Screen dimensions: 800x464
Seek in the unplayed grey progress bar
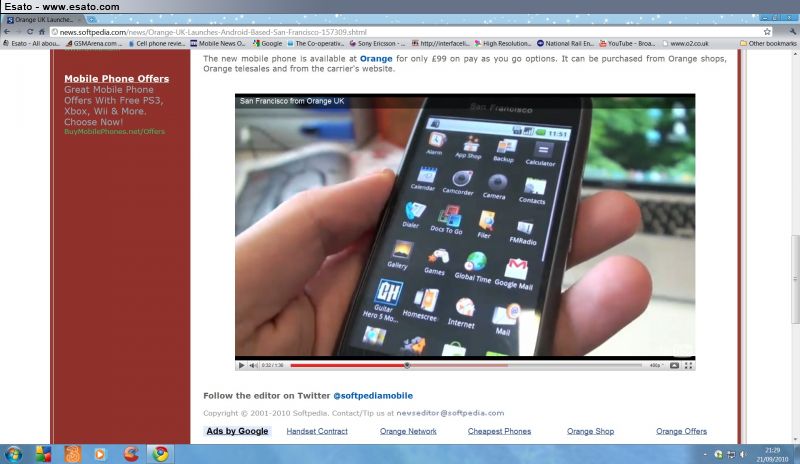point(574,365)
